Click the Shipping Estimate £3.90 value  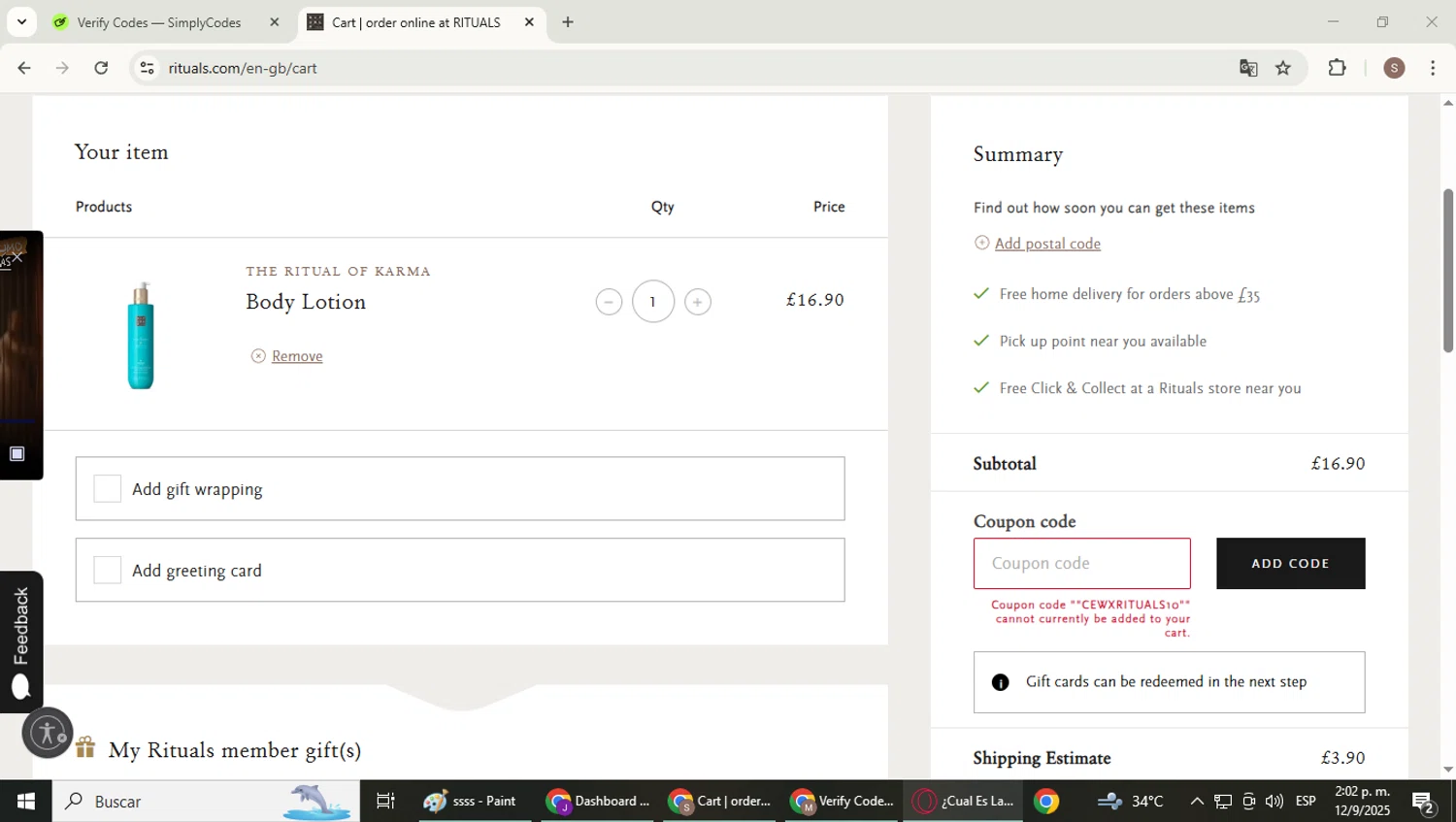(x=1342, y=758)
